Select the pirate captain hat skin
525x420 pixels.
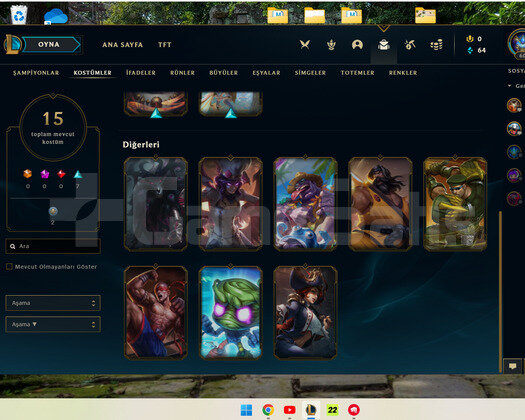coord(305,312)
